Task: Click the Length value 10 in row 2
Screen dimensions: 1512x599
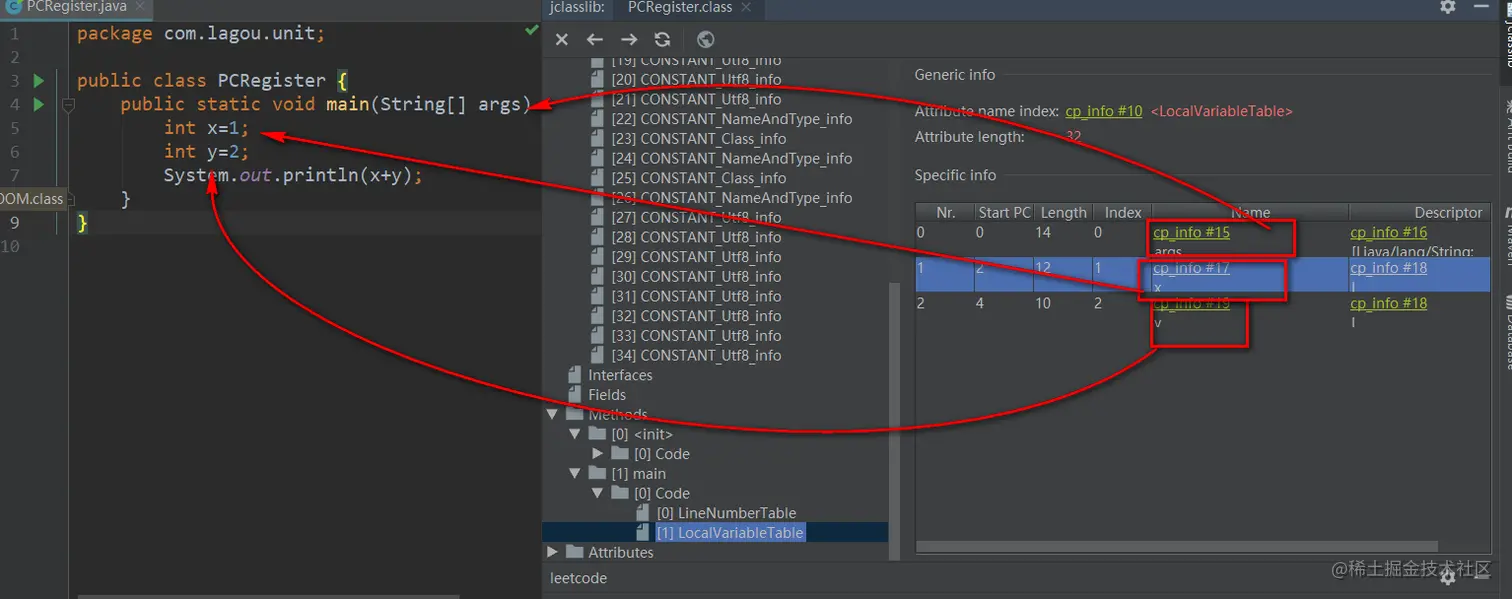Action: [1043, 303]
